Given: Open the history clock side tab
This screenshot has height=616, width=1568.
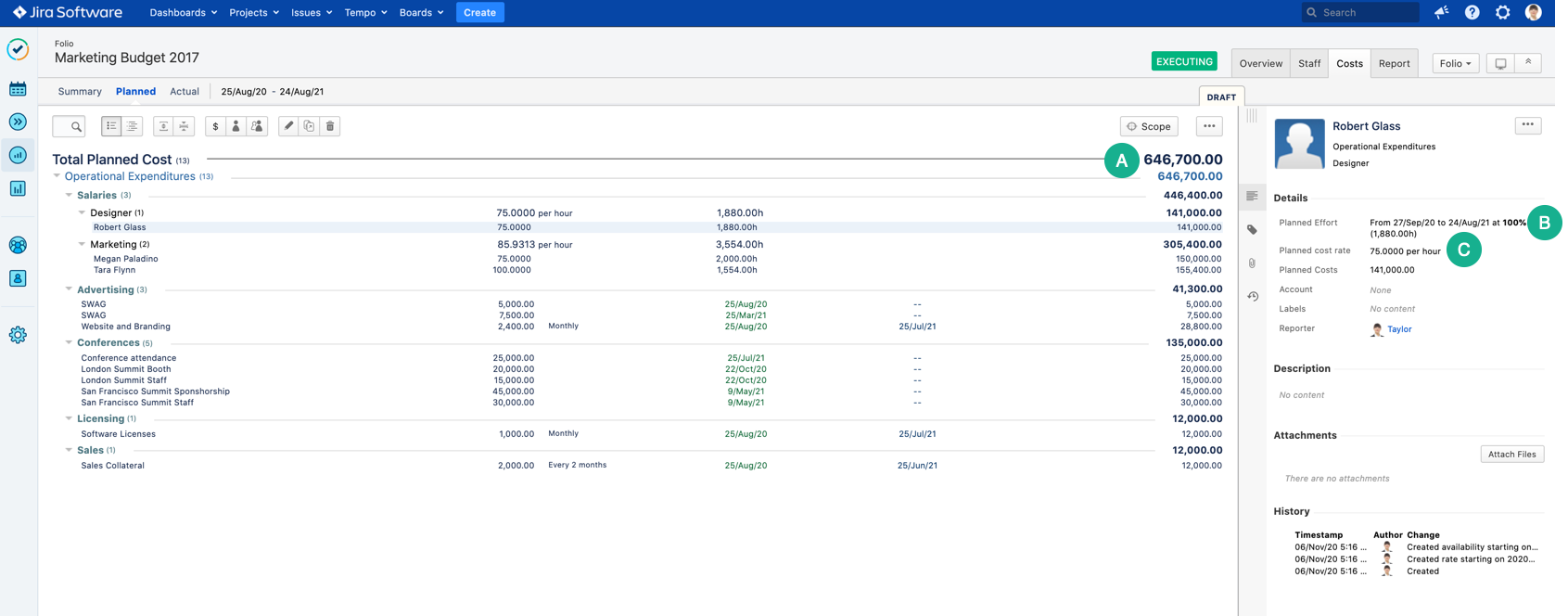Looking at the screenshot, I should pyautogui.click(x=1252, y=297).
